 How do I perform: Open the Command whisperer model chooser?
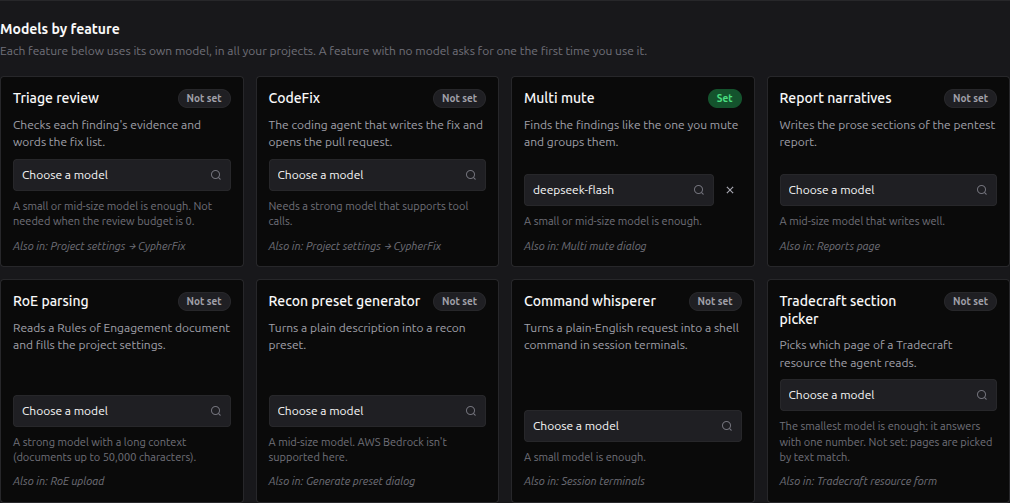point(633,426)
